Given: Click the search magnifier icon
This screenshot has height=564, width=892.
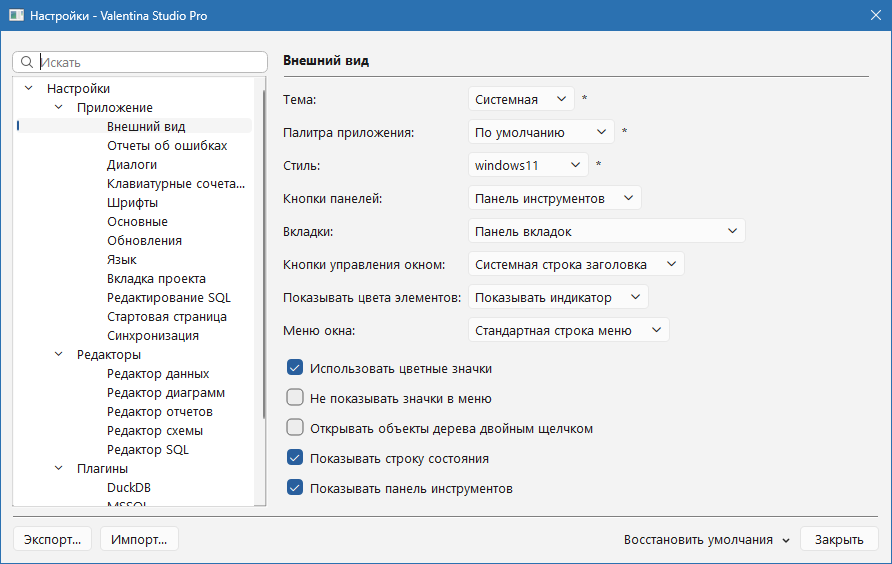Looking at the screenshot, I should [x=27, y=62].
